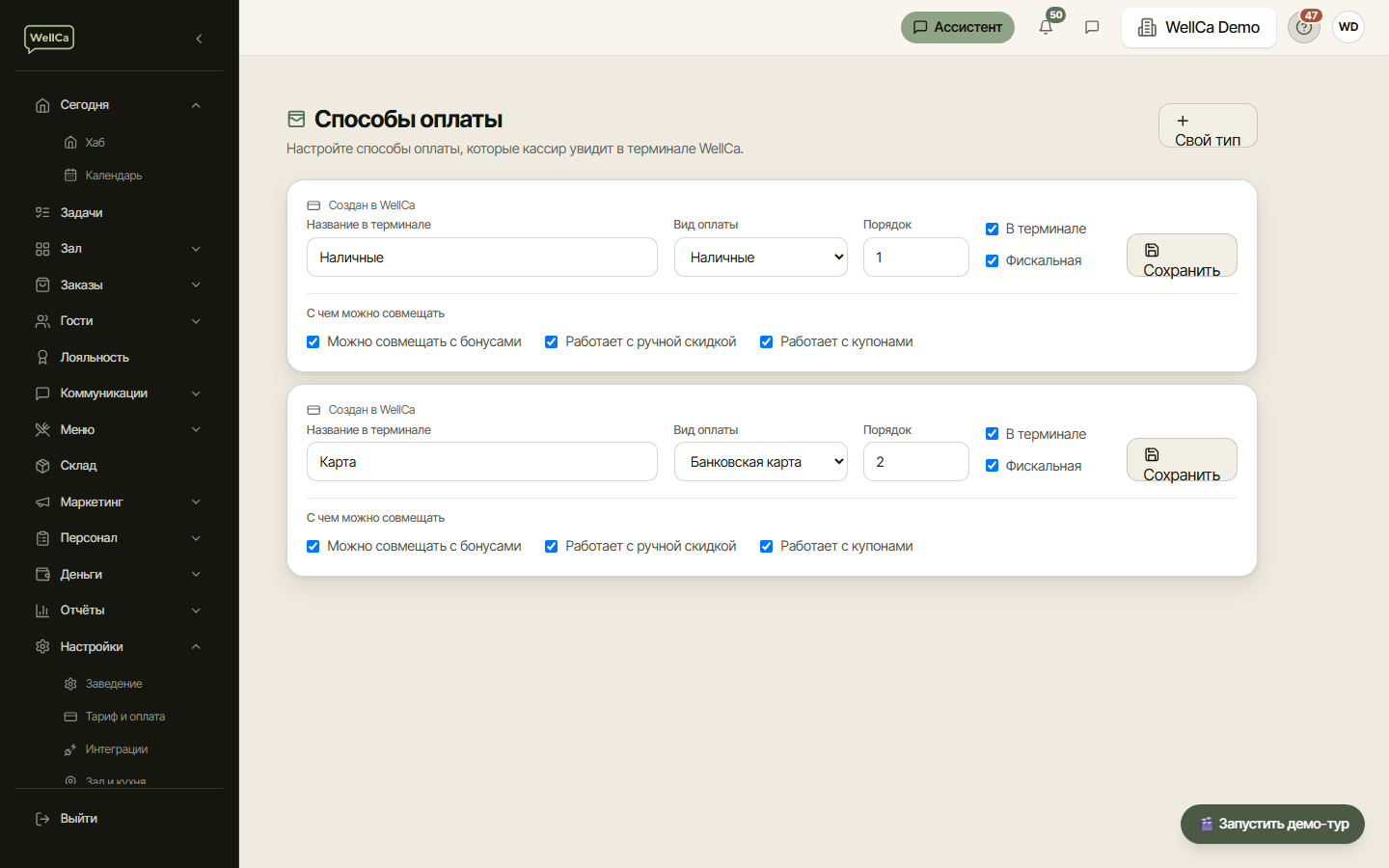The width and height of the screenshot is (1389, 868).
Task: Toggle Можно совмещать с бонусами for Наличные
Action: (x=313, y=342)
